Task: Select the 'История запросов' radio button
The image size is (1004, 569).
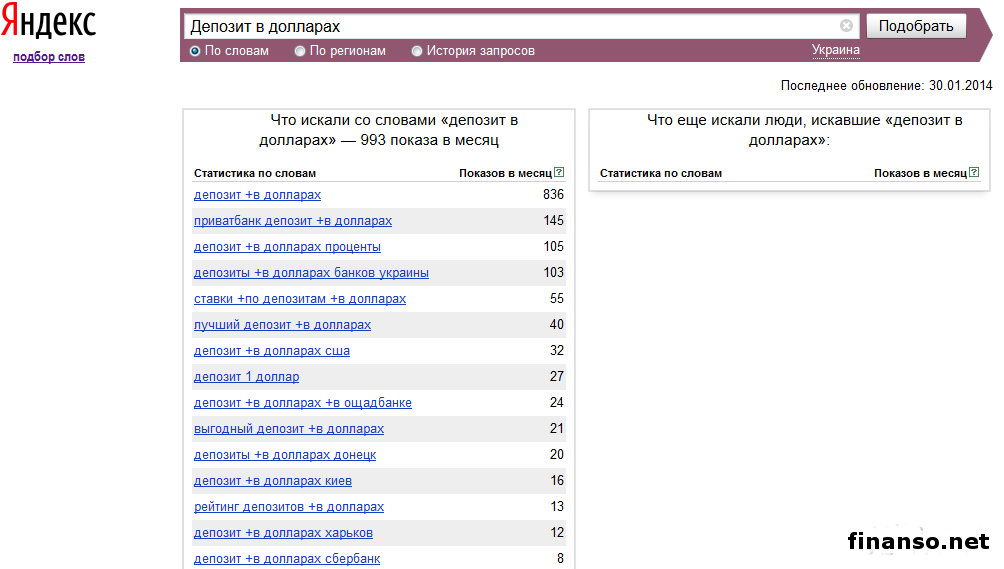Action: click(417, 51)
